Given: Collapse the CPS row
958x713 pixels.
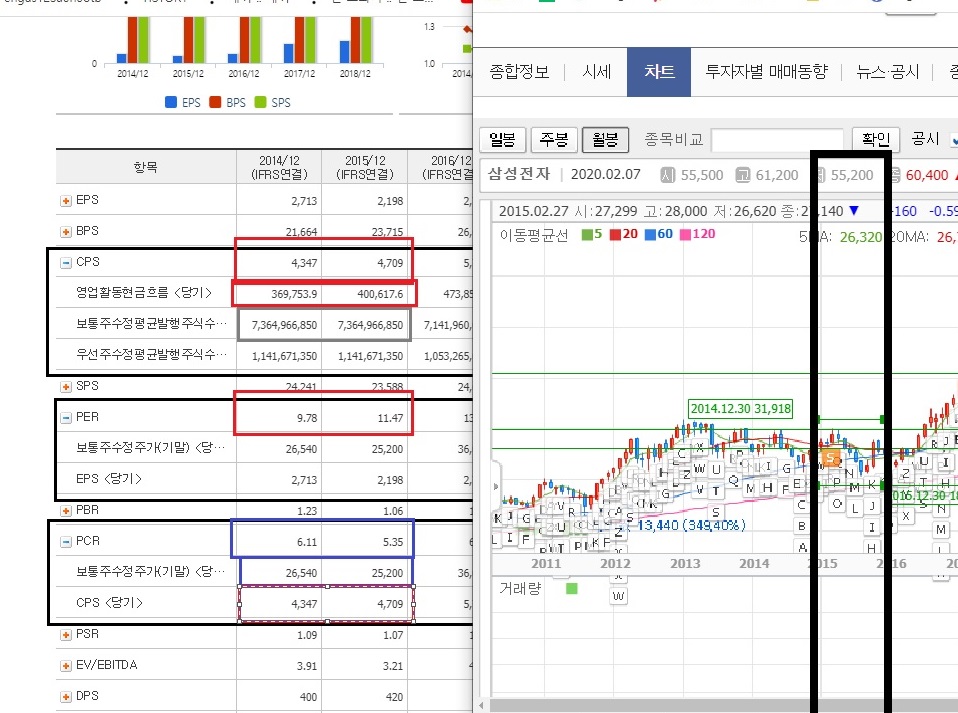Looking at the screenshot, I should pos(66,263).
